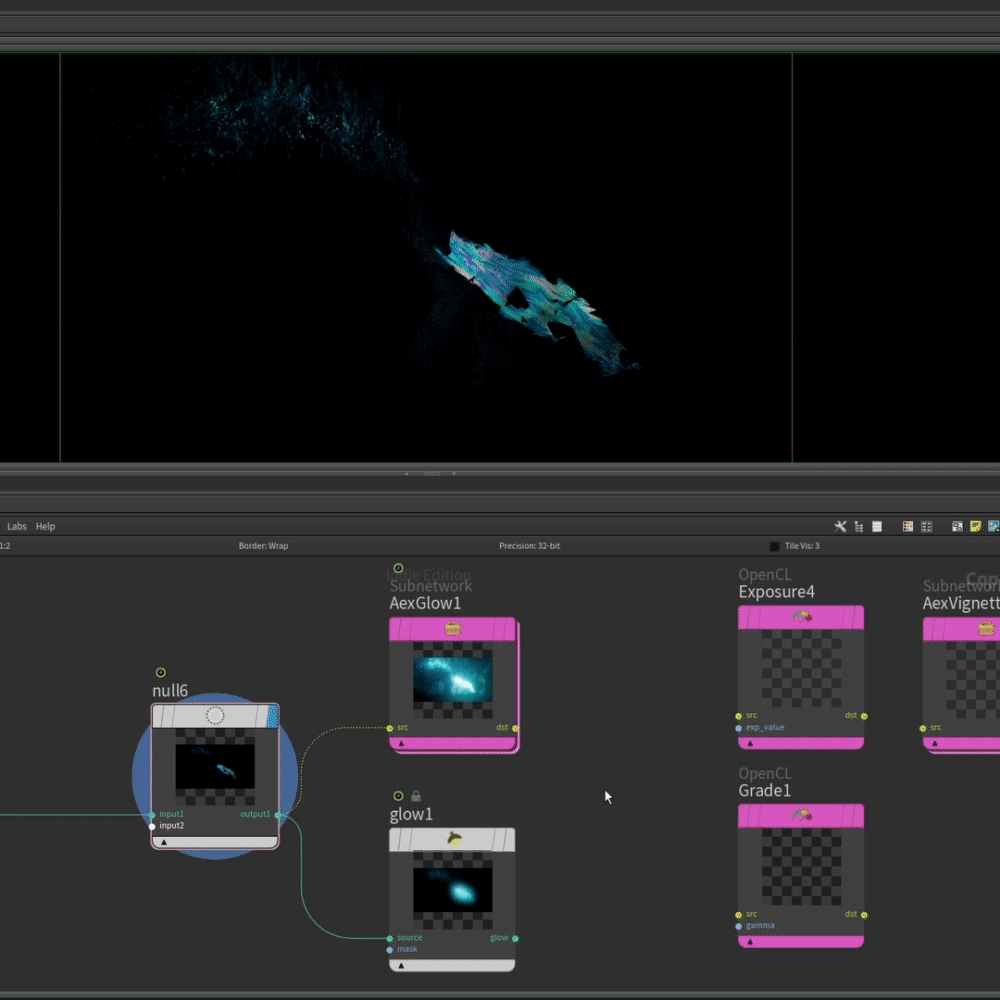Click the chest icon on AexVignette header
Image resolution: width=1000 pixels, height=1000 pixels.
(x=986, y=629)
